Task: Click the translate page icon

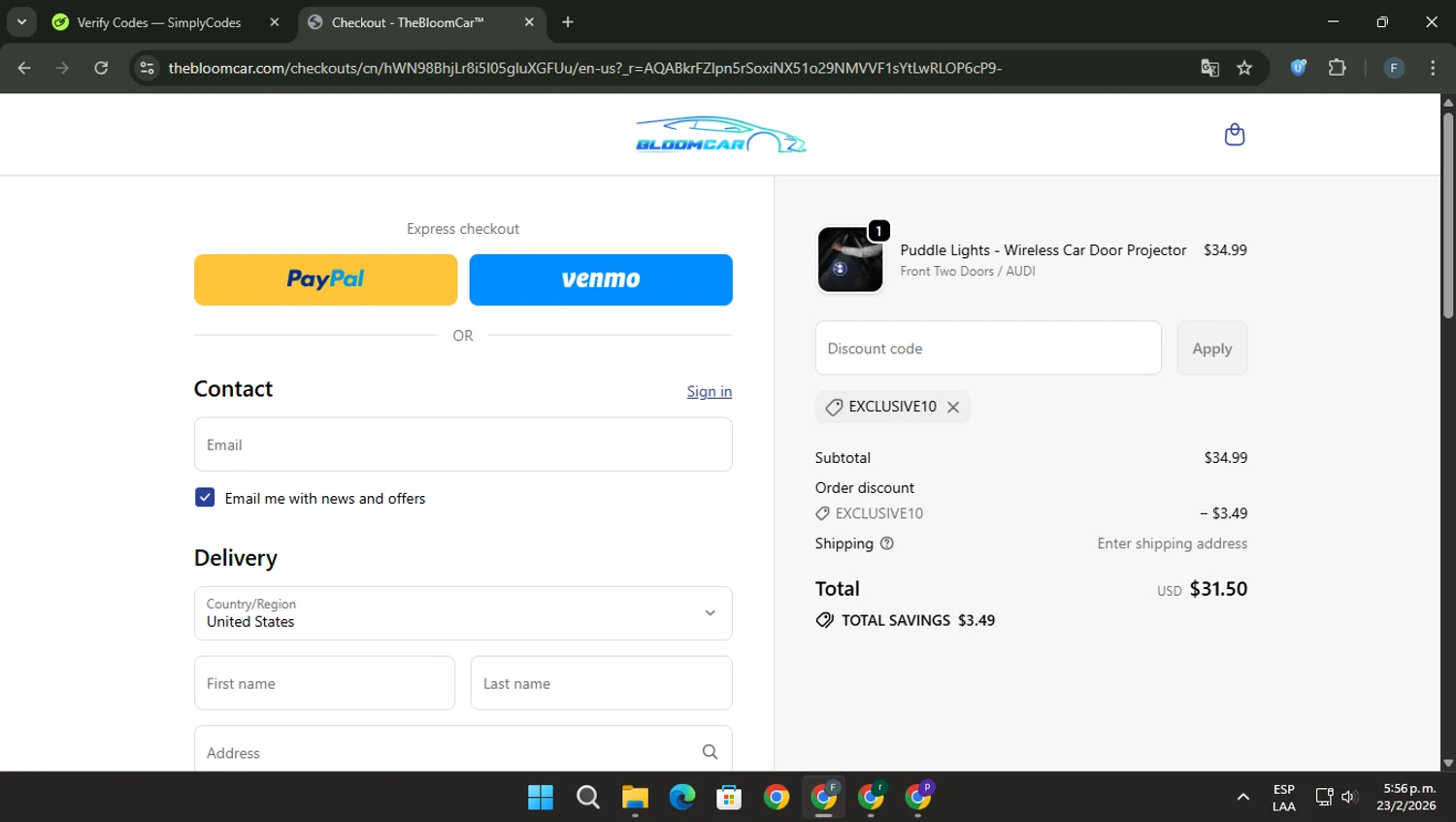Action: 1209,68
